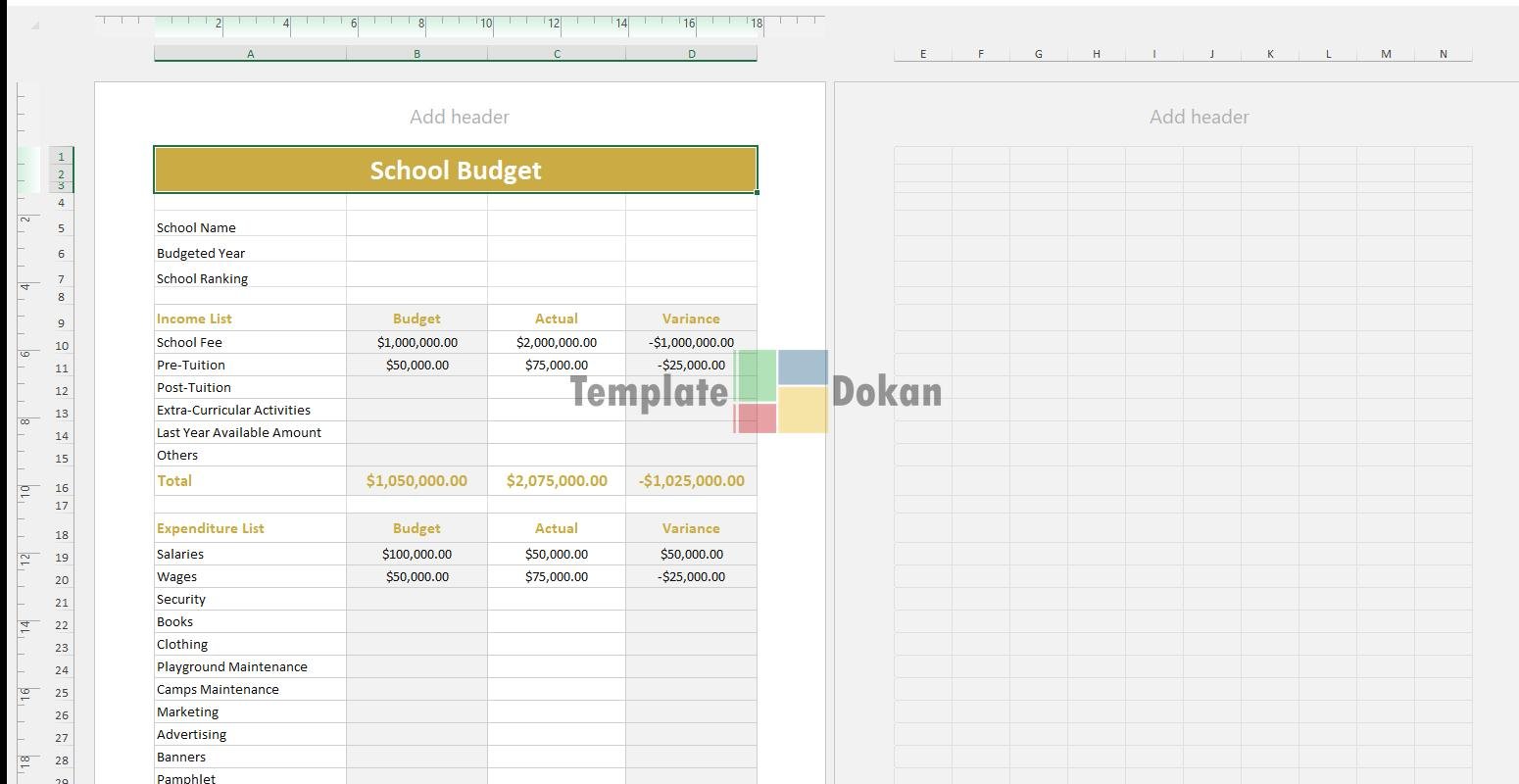1519x784 pixels.
Task: Click row 5 header number
Action: 61,228
